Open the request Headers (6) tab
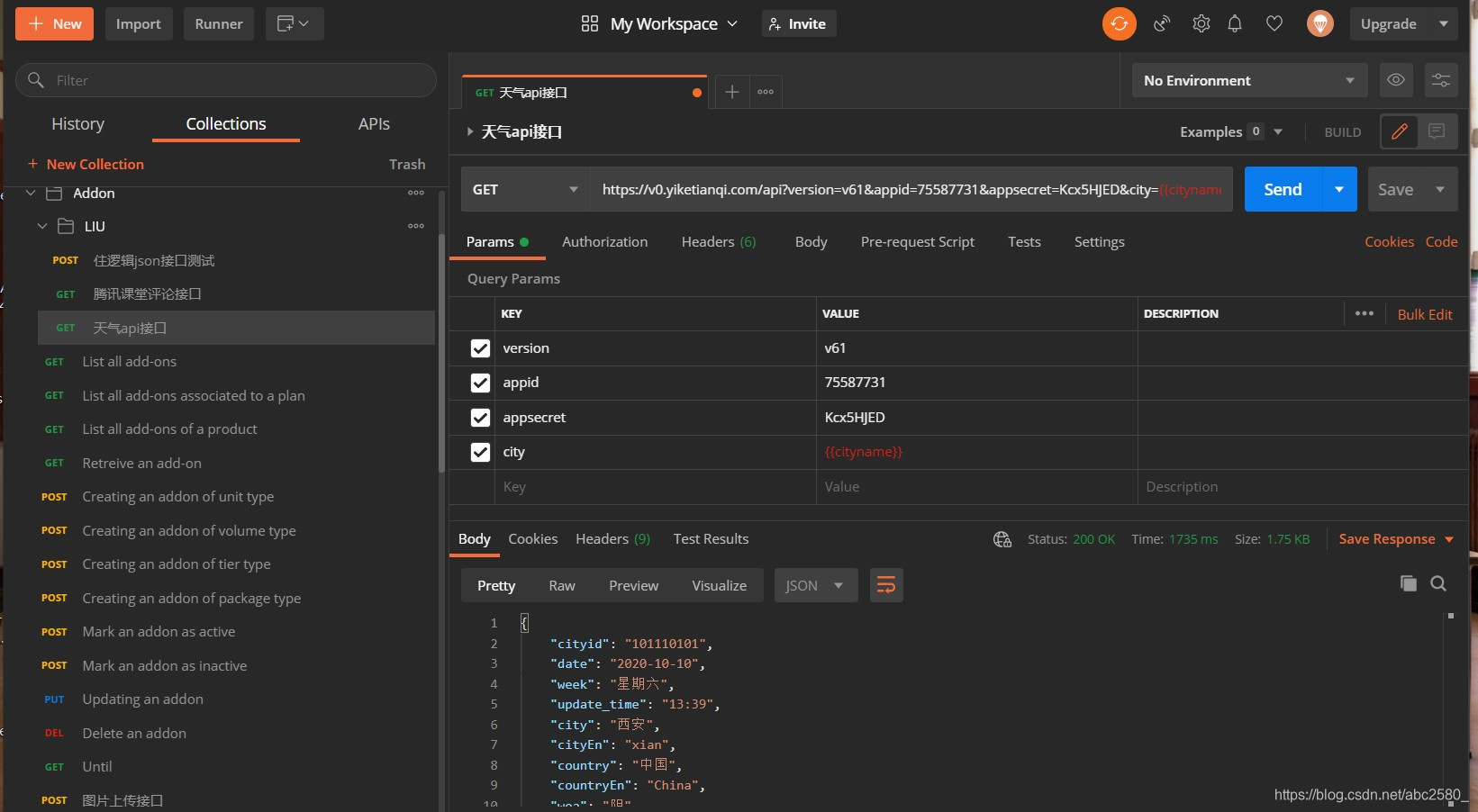1478x812 pixels. [x=719, y=242]
